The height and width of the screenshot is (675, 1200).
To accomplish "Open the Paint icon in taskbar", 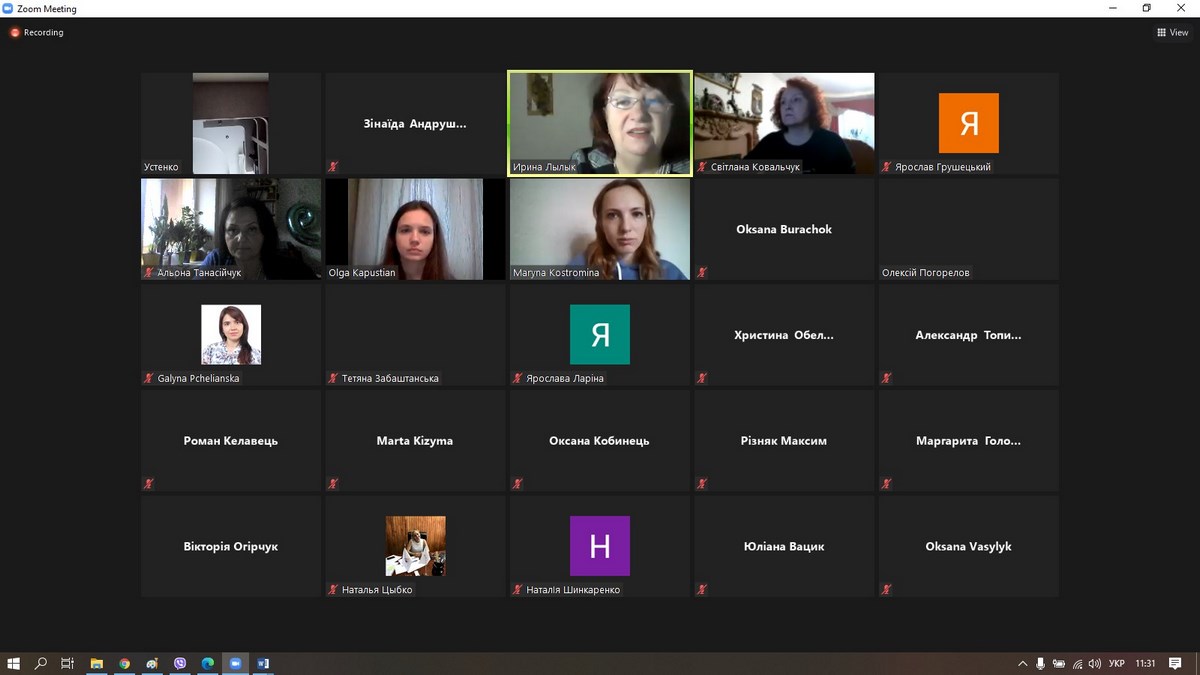I will coord(152,663).
